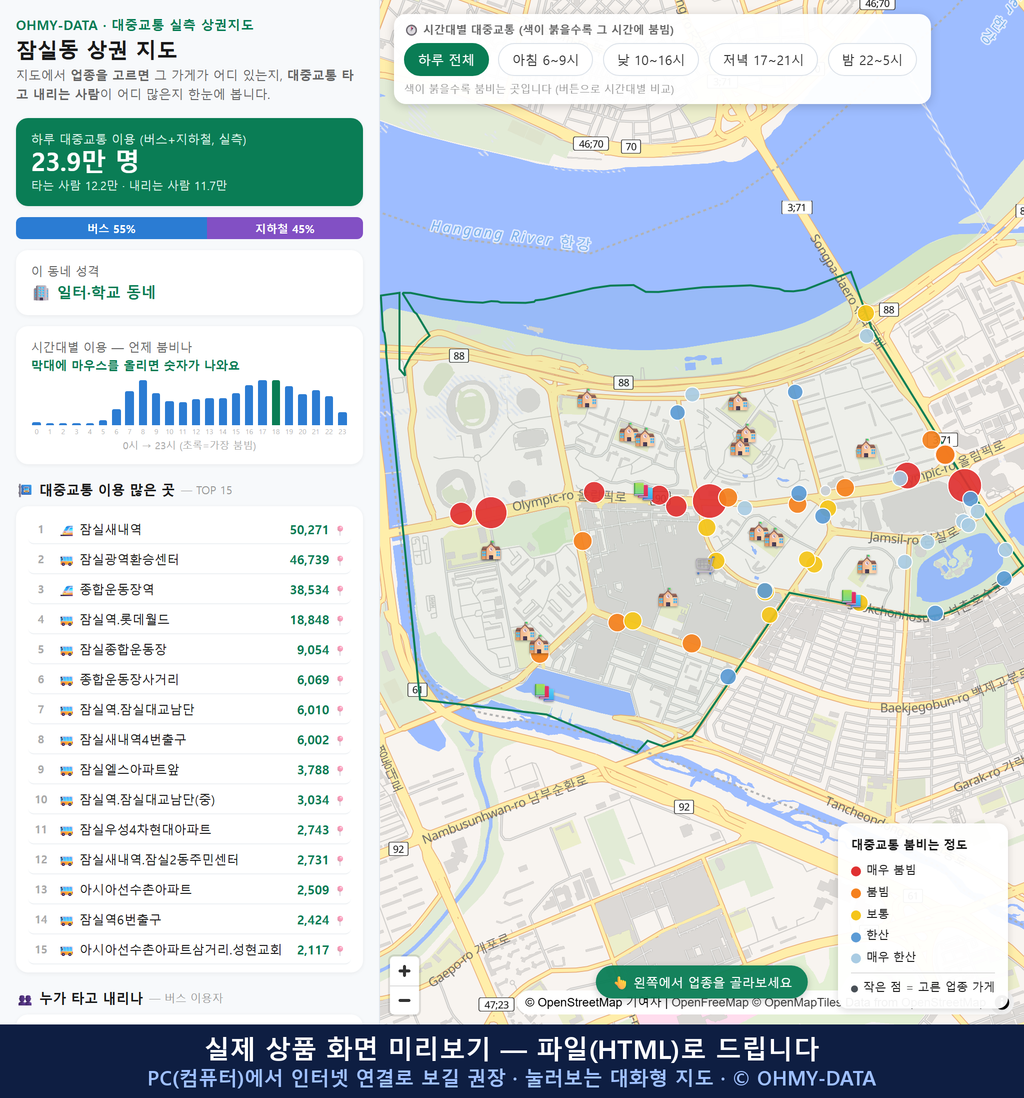
Task: Click the 잠실동 상권 지도 page title
Action: pos(97,50)
